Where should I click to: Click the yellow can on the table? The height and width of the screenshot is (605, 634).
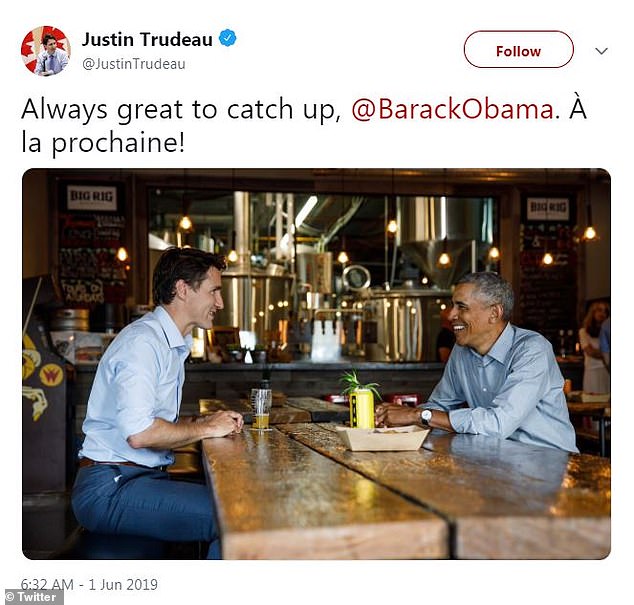362,409
